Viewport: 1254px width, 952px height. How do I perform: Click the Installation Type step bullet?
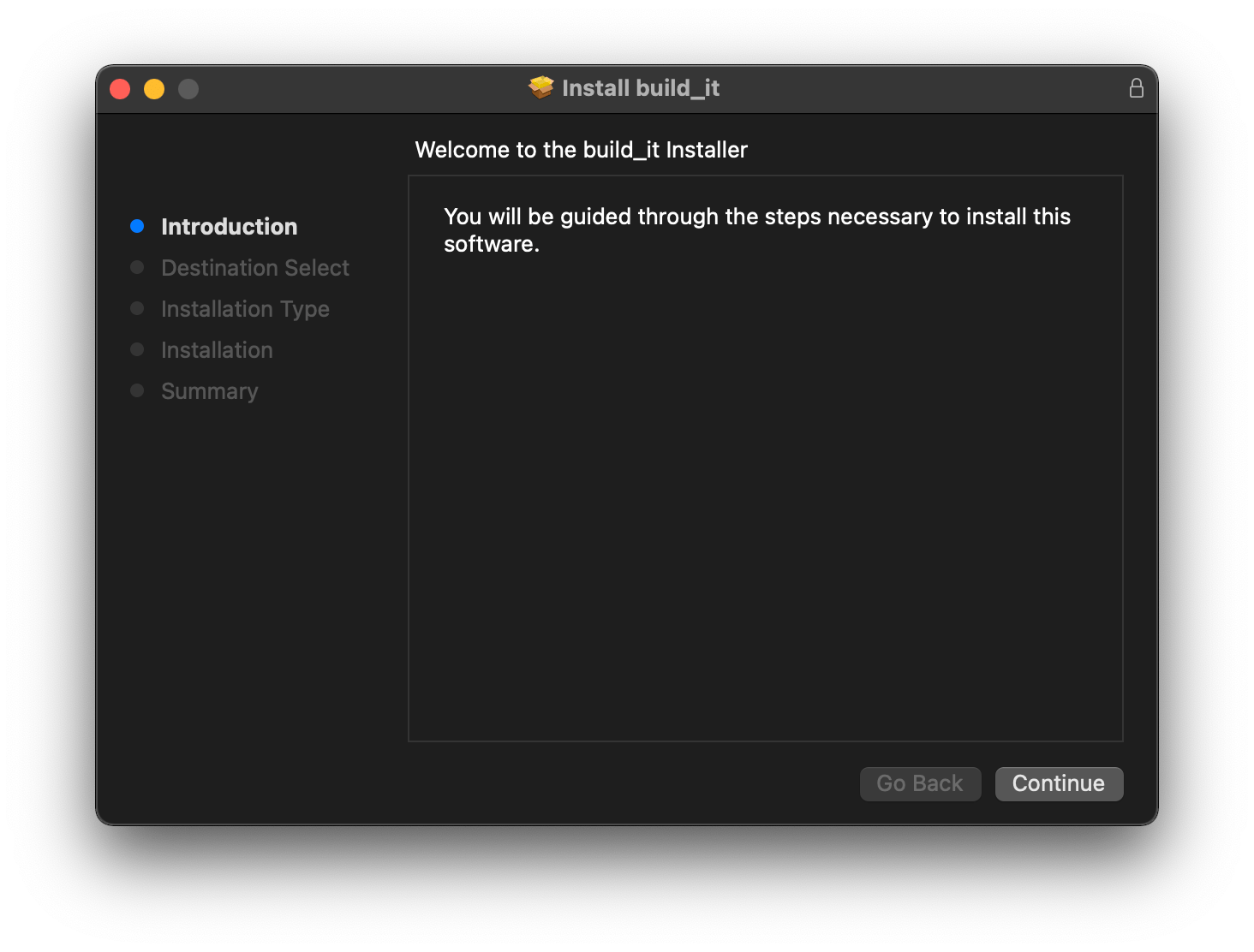[137, 308]
